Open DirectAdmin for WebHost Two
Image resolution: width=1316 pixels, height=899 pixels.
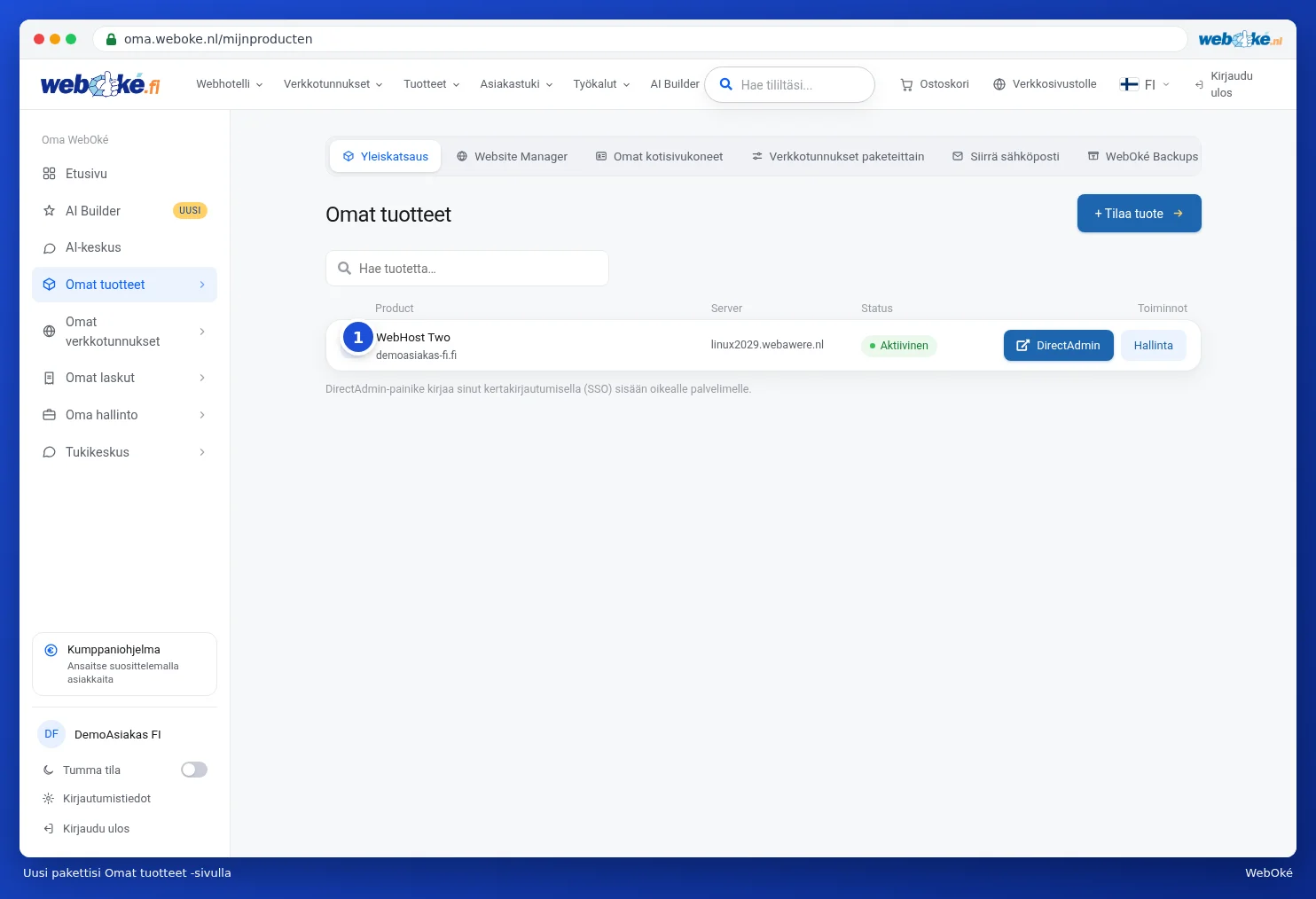pyautogui.click(x=1059, y=346)
